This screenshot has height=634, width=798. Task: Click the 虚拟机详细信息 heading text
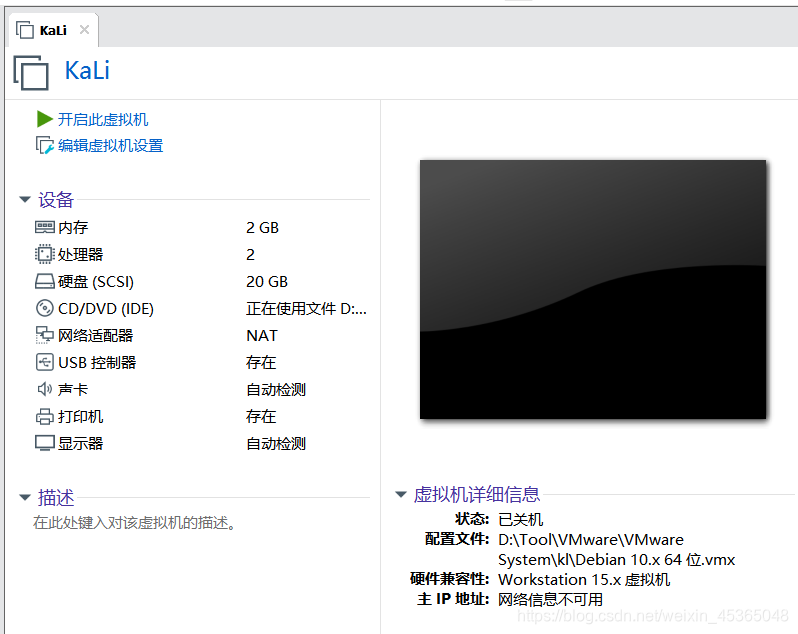[x=476, y=494]
